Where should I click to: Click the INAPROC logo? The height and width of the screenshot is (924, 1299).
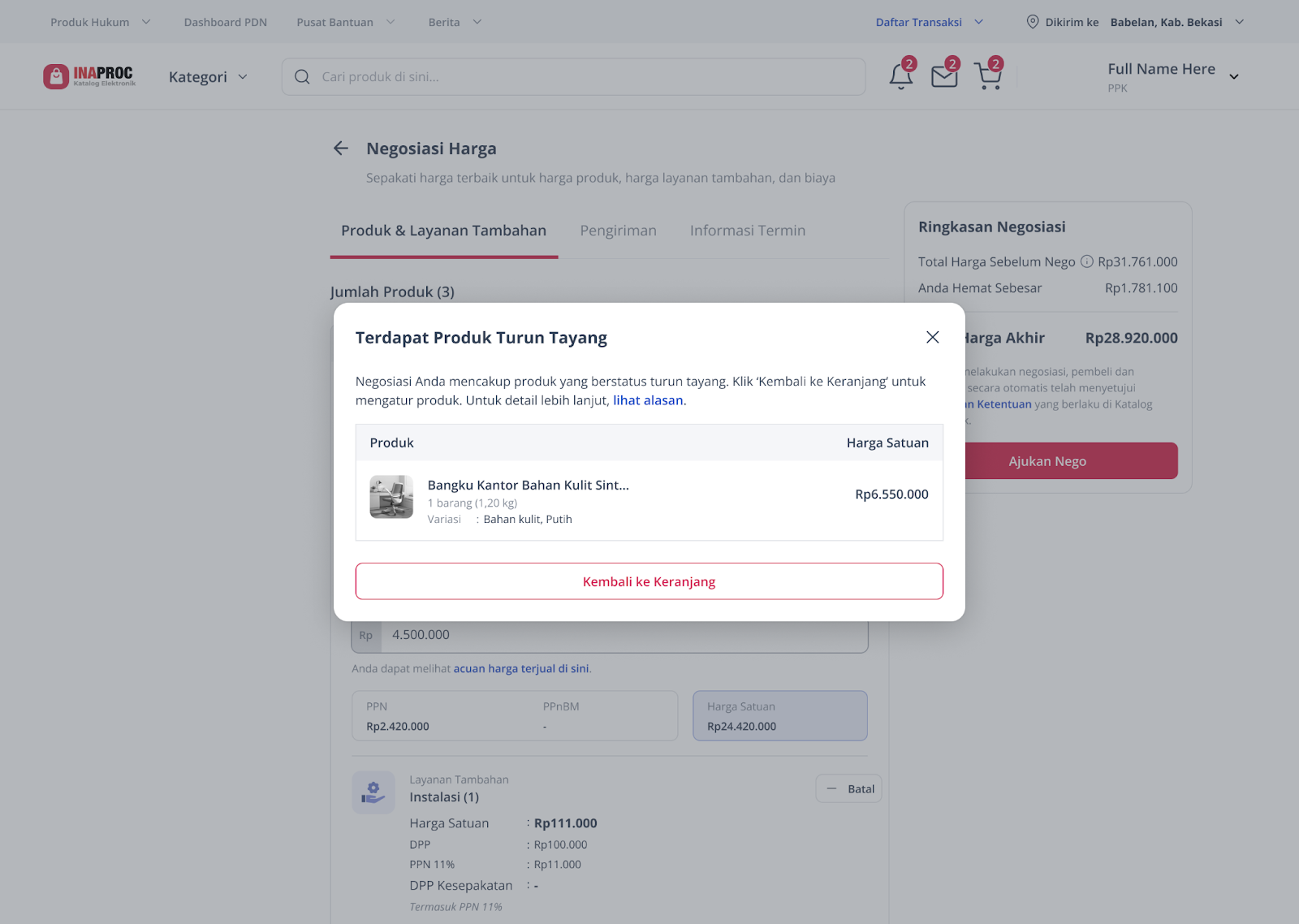(x=89, y=76)
